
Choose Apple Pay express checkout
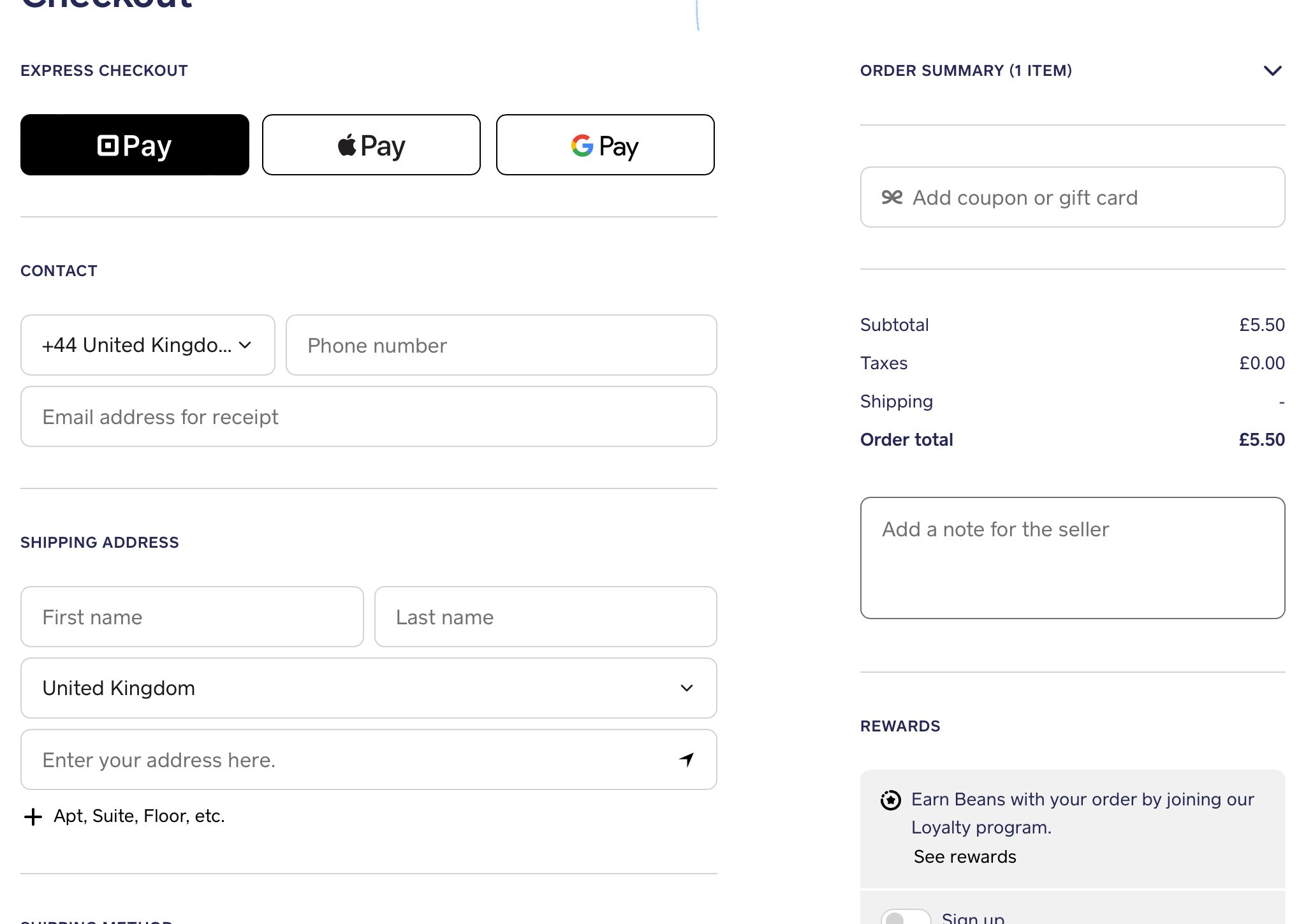[x=371, y=145]
